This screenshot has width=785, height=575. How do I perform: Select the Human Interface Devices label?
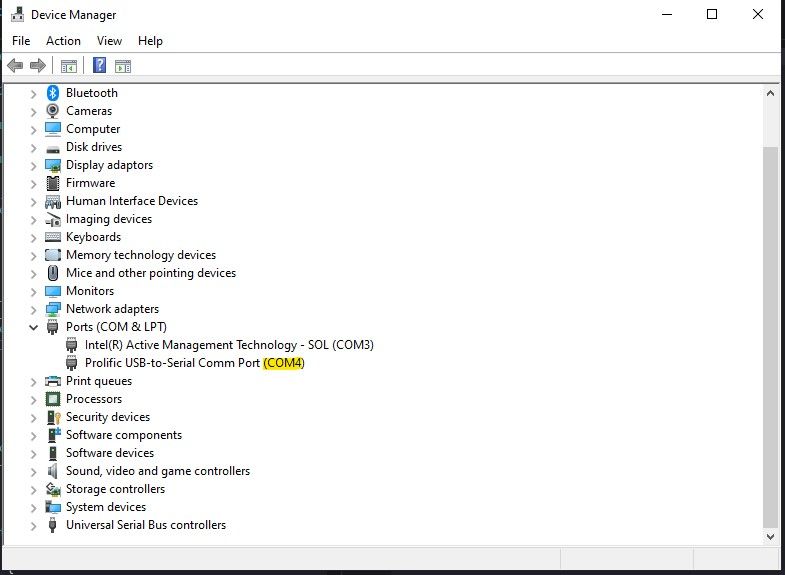[x=132, y=201]
